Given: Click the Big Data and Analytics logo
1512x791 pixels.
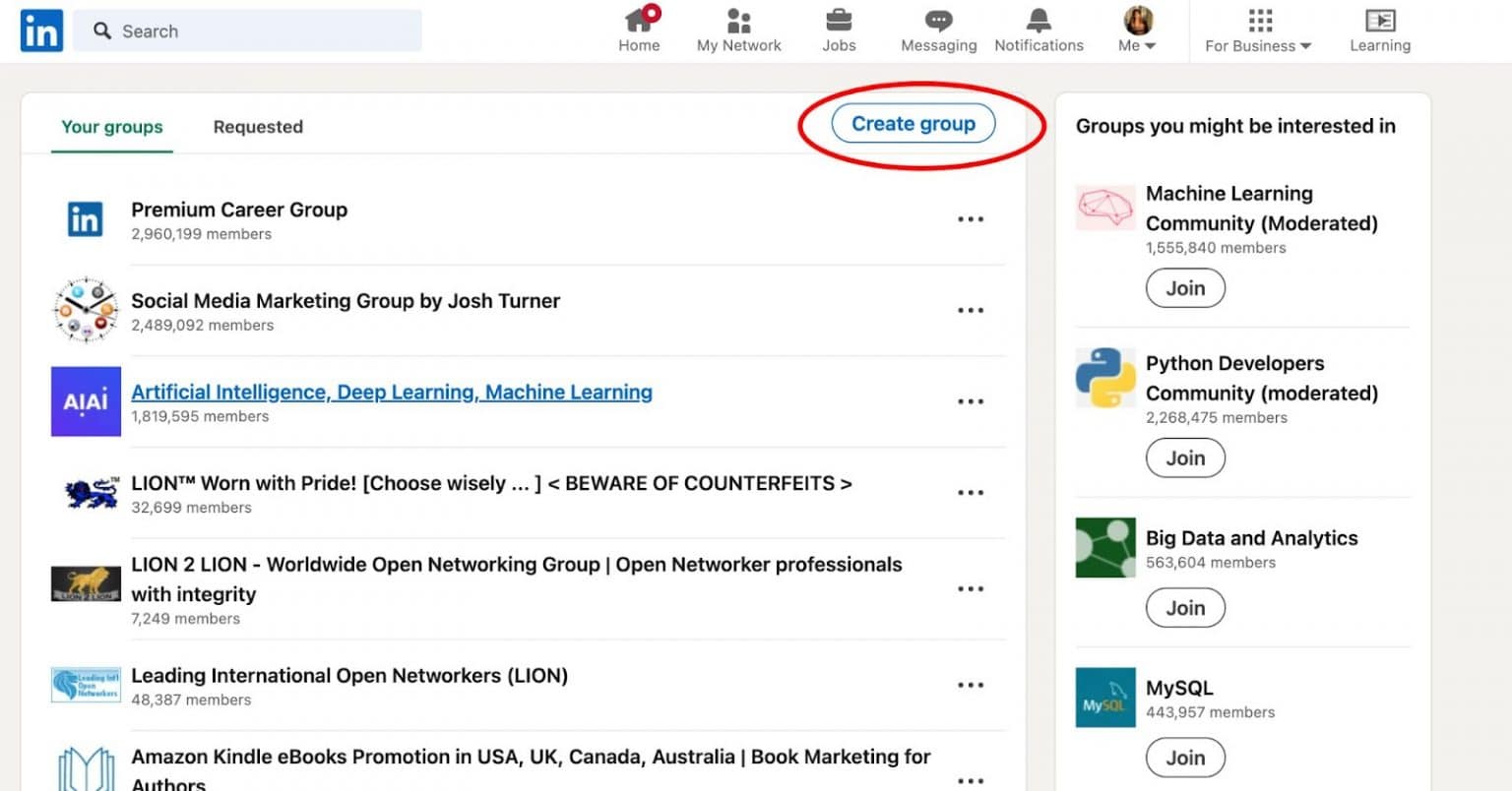Looking at the screenshot, I should [x=1104, y=548].
